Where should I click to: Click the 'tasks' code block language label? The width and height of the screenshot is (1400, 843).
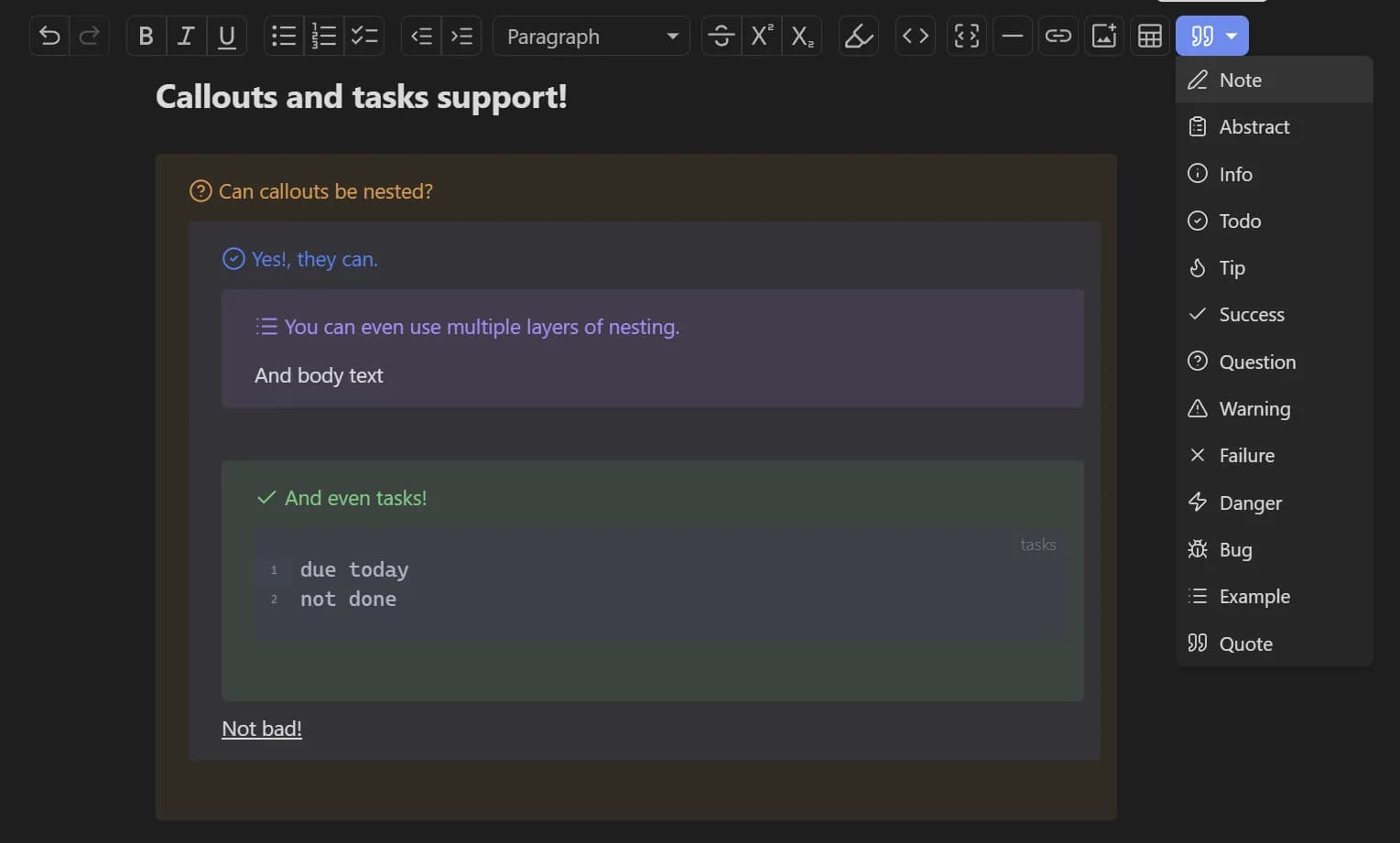point(1038,545)
